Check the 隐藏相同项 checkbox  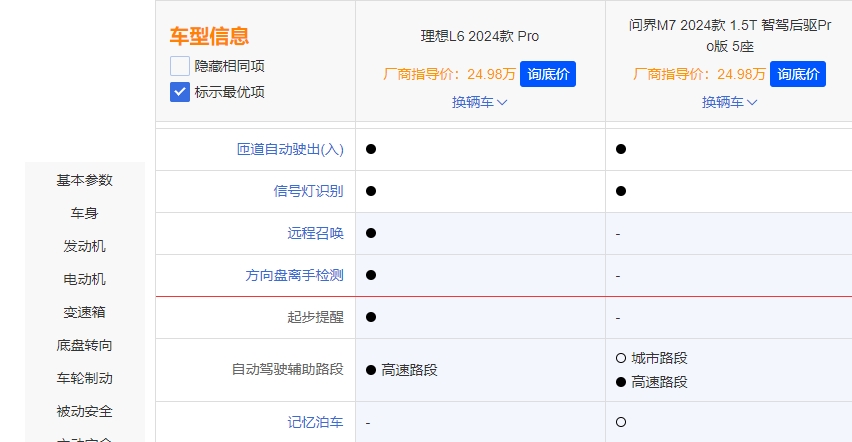pyautogui.click(x=180, y=66)
